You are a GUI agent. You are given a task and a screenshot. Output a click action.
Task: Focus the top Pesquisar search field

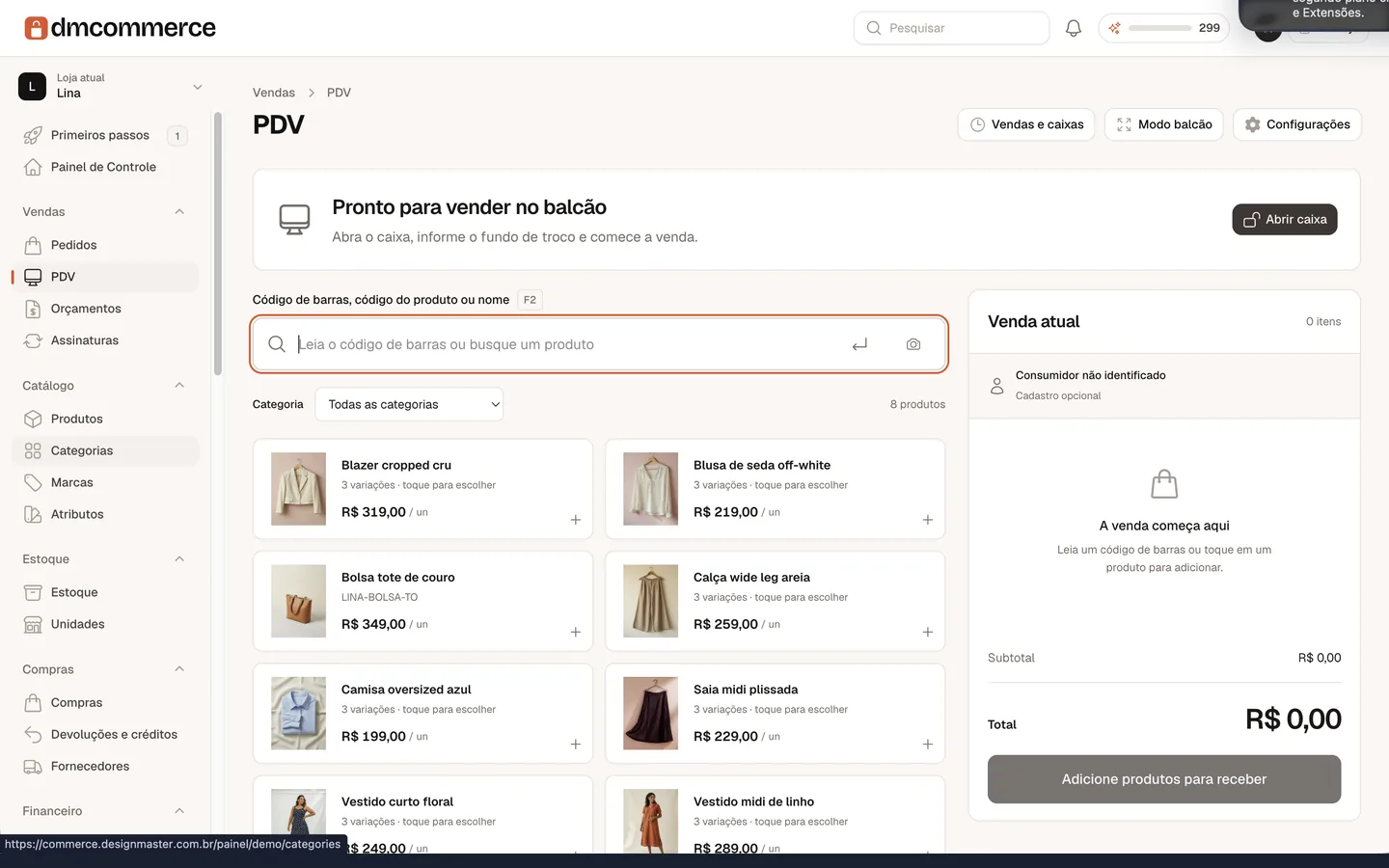[x=952, y=28]
